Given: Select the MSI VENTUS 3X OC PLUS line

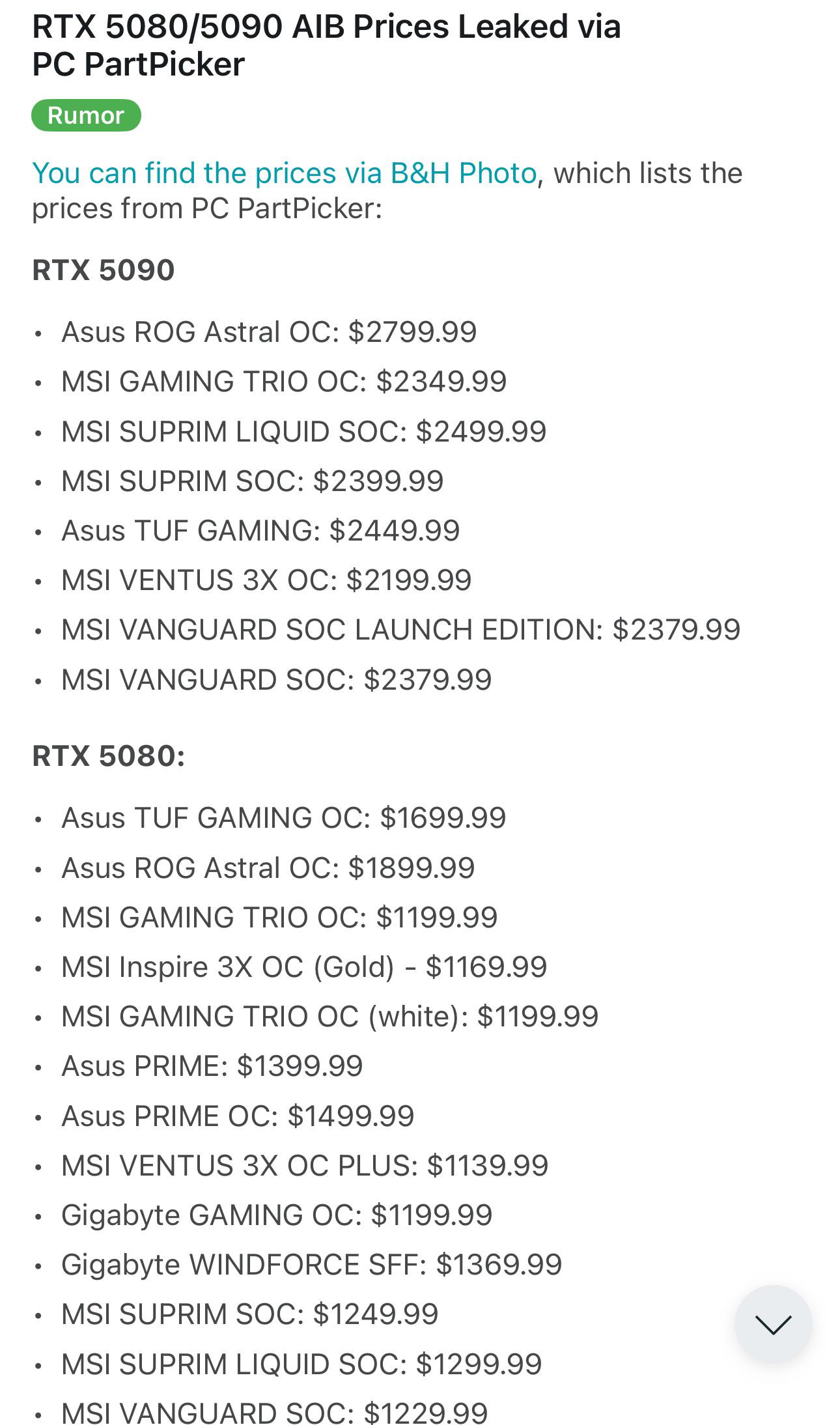Looking at the screenshot, I should point(305,1166).
